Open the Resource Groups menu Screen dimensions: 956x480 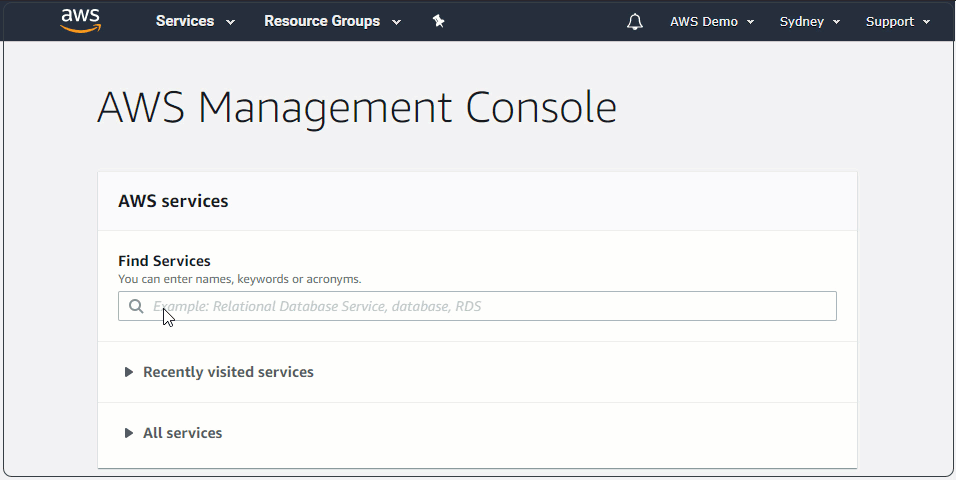click(x=332, y=21)
